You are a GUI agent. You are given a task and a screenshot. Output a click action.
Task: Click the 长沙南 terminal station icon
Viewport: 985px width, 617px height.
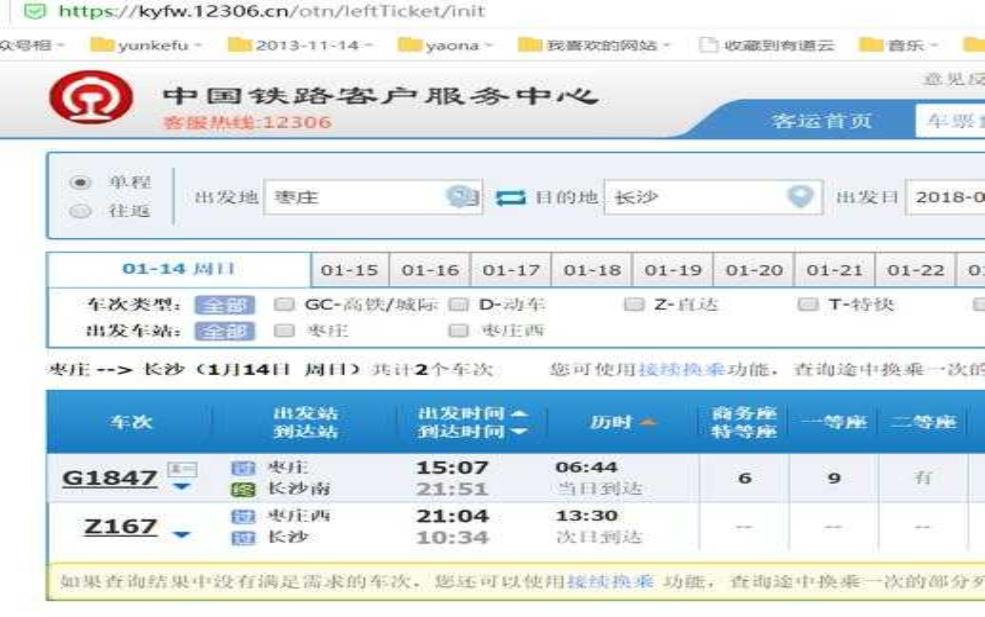(x=239, y=489)
